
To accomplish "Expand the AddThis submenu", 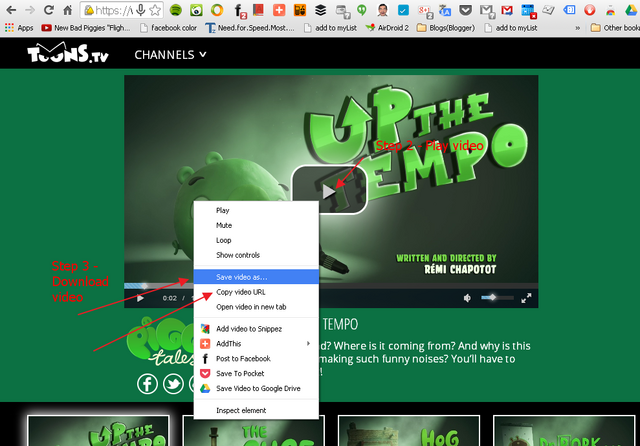I will [256, 344].
